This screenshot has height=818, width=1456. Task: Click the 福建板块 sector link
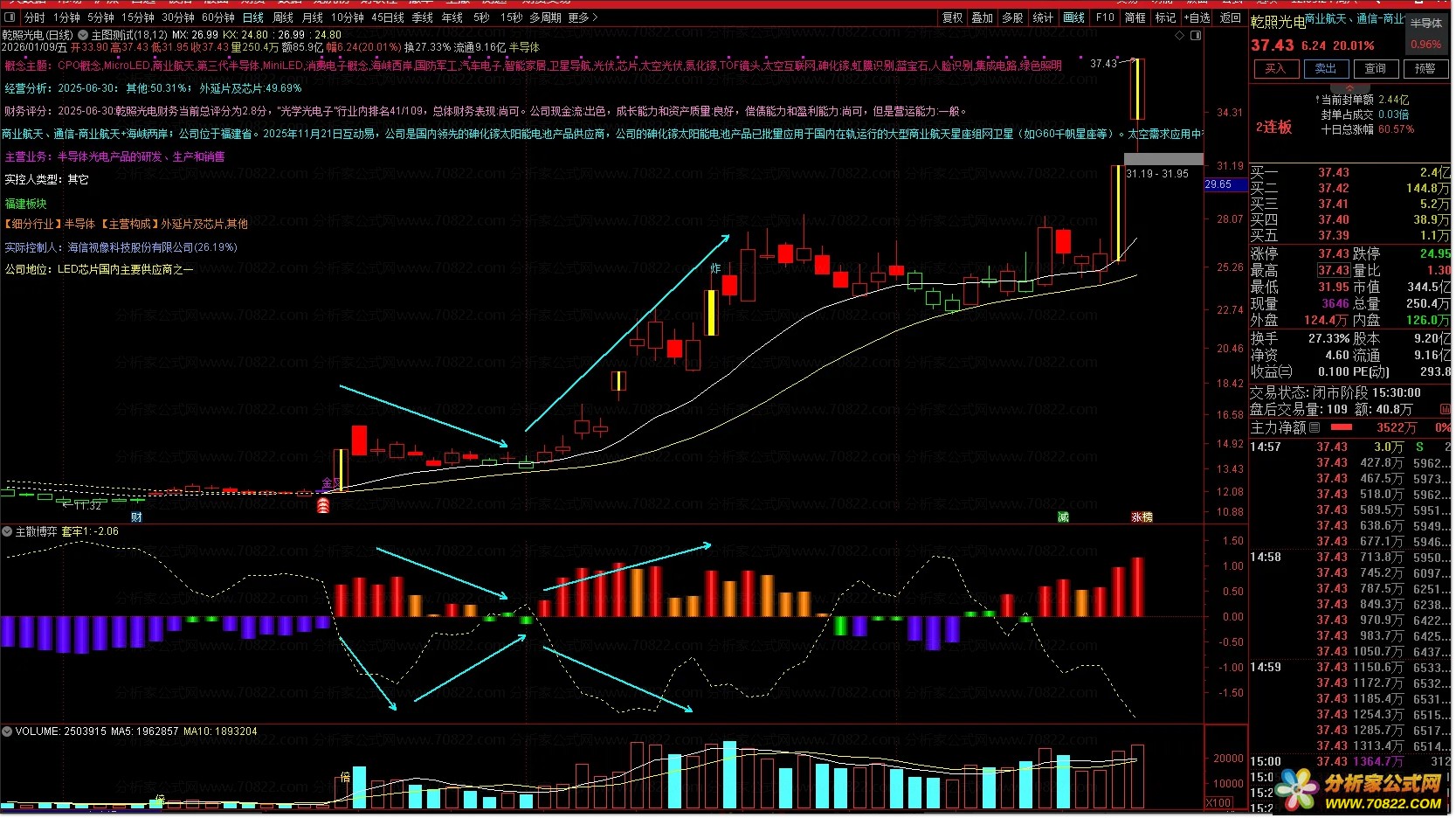click(x=26, y=204)
